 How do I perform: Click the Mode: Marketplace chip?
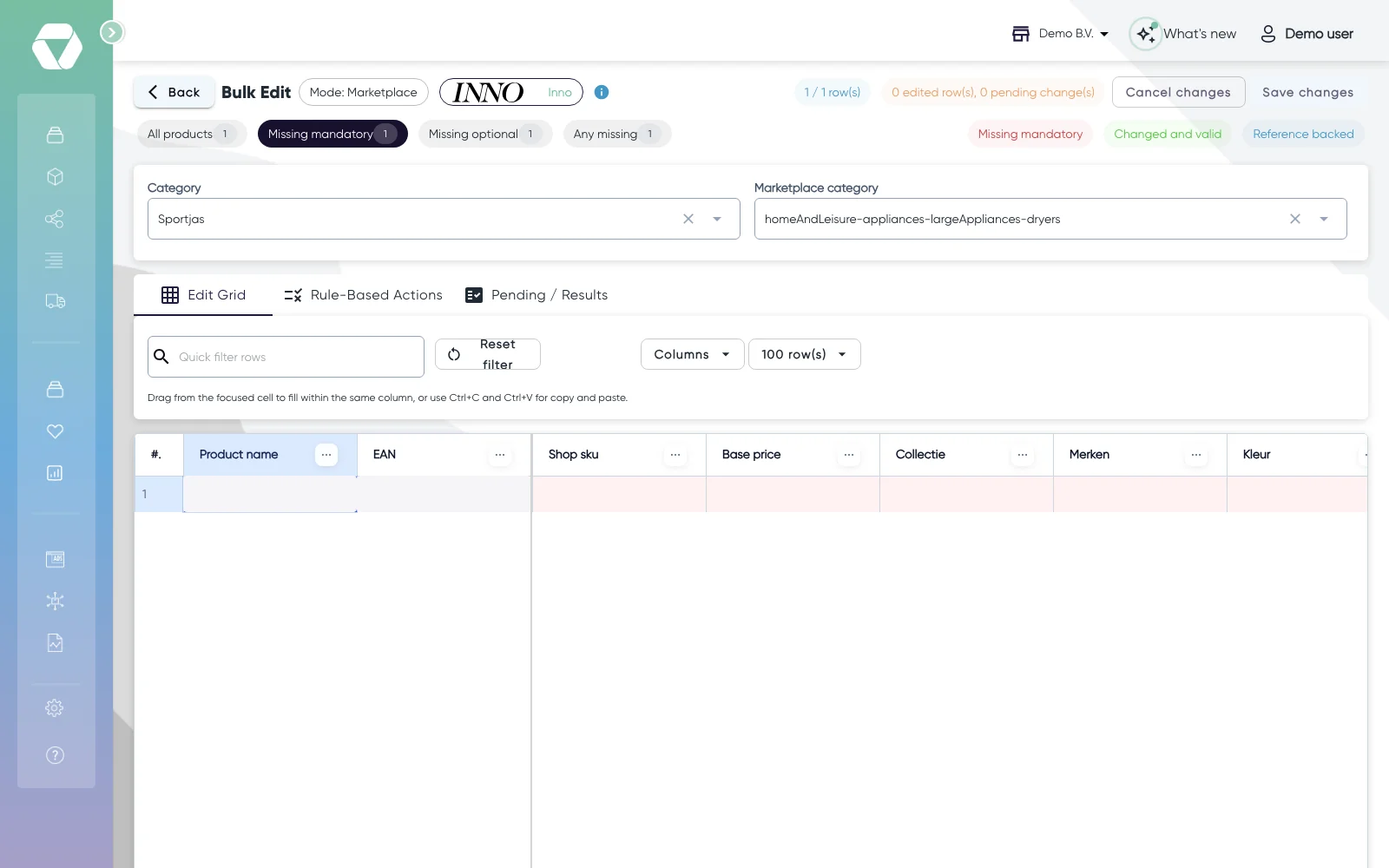click(x=363, y=92)
